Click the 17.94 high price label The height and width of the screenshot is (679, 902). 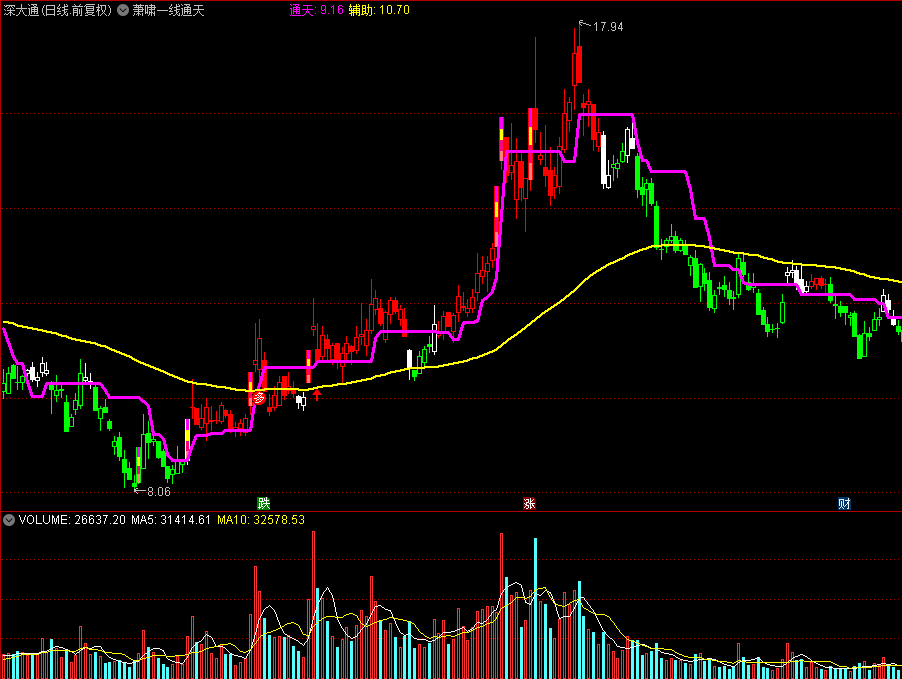607,26
